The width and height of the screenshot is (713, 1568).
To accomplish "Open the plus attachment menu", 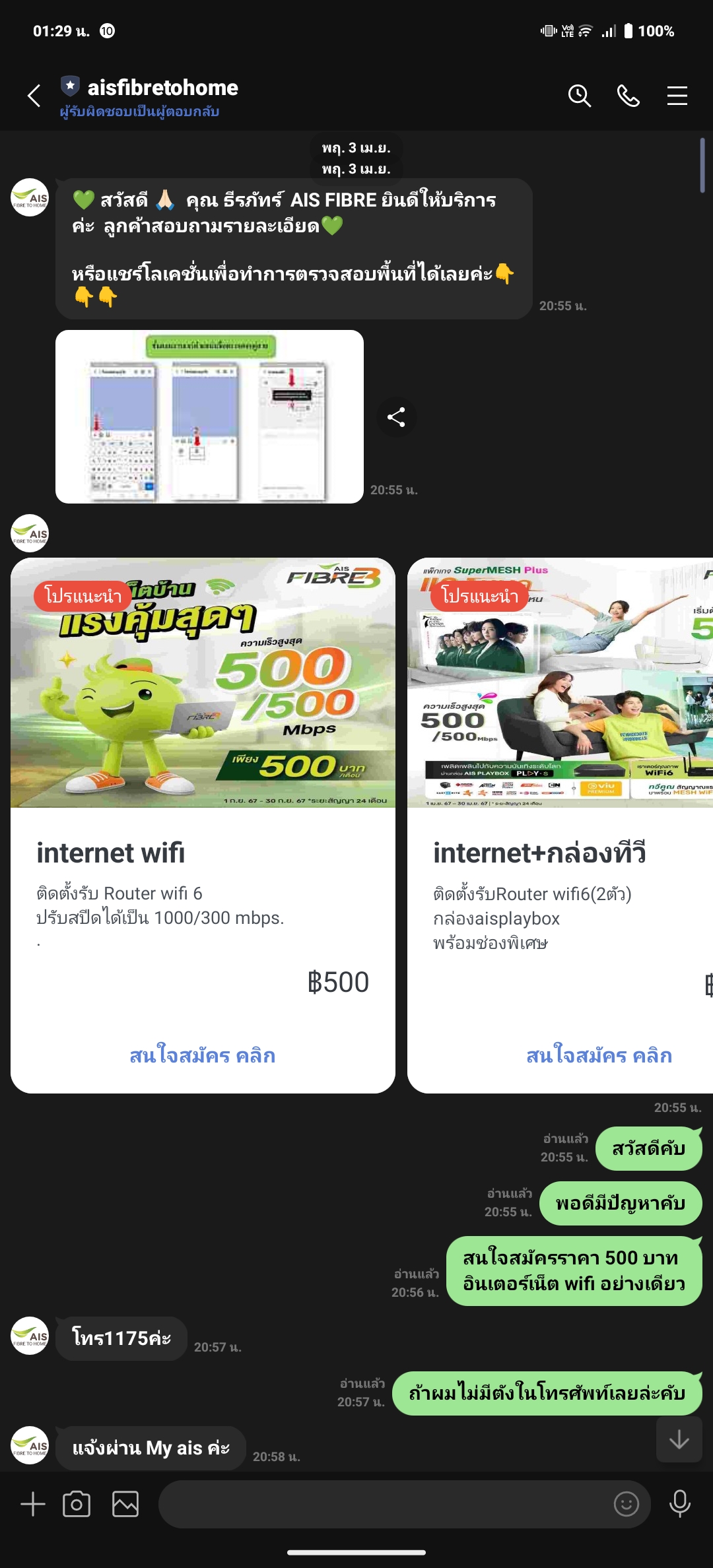I will pyautogui.click(x=33, y=1504).
